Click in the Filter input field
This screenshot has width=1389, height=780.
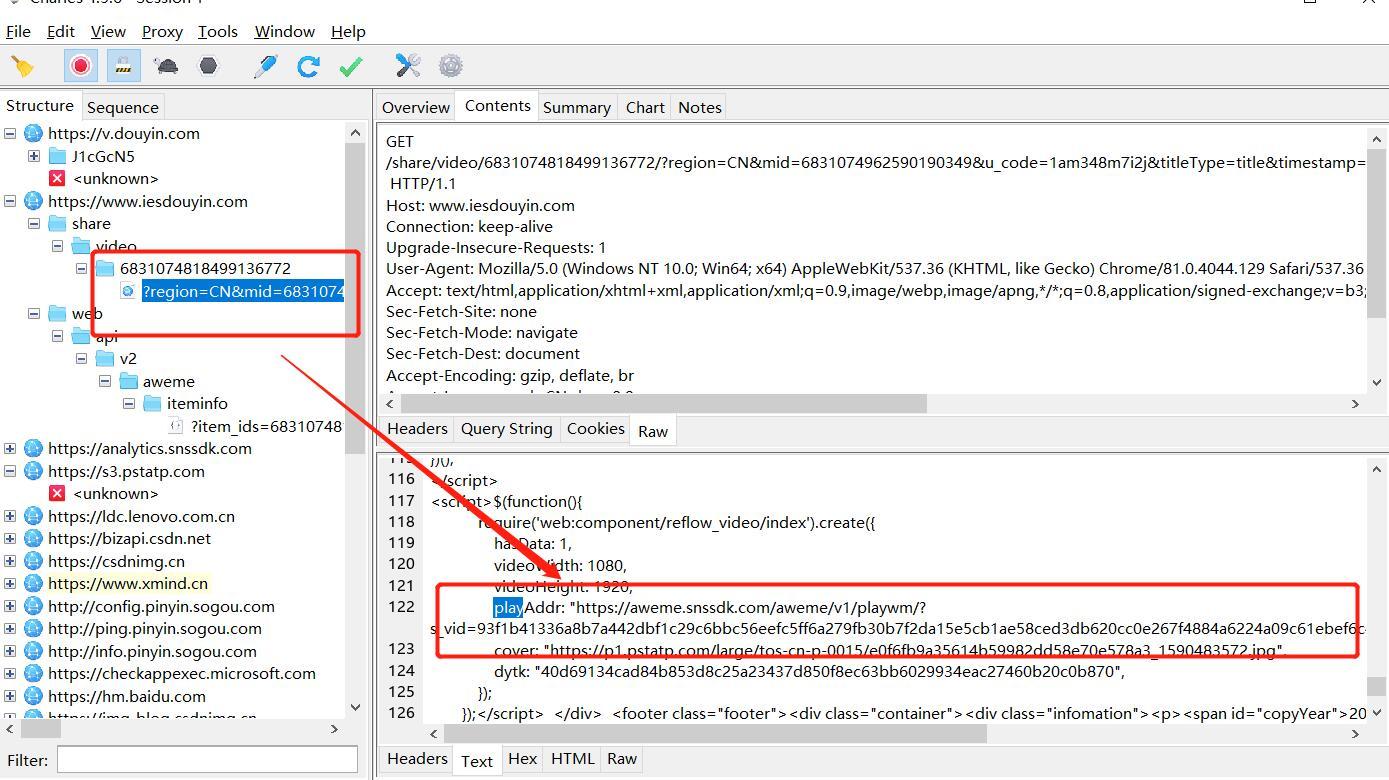207,759
